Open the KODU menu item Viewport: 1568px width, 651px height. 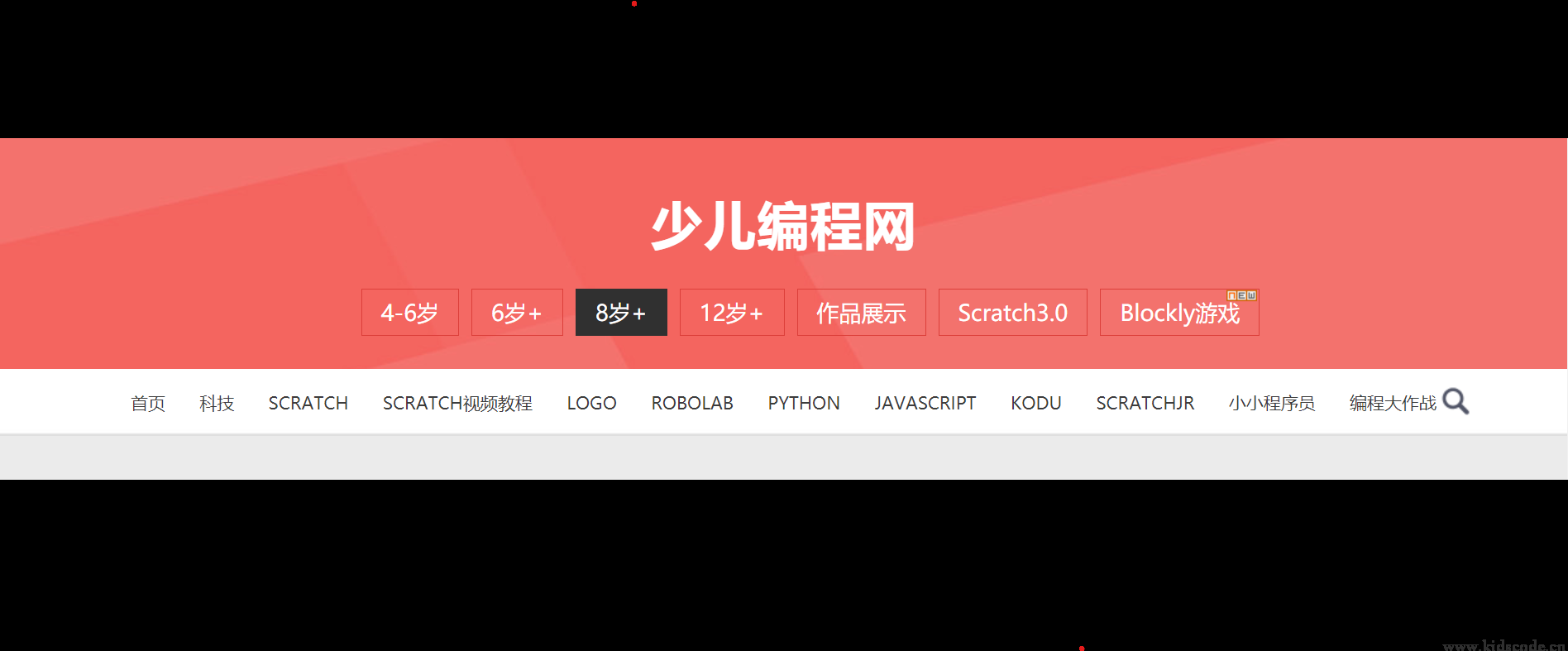point(1036,403)
